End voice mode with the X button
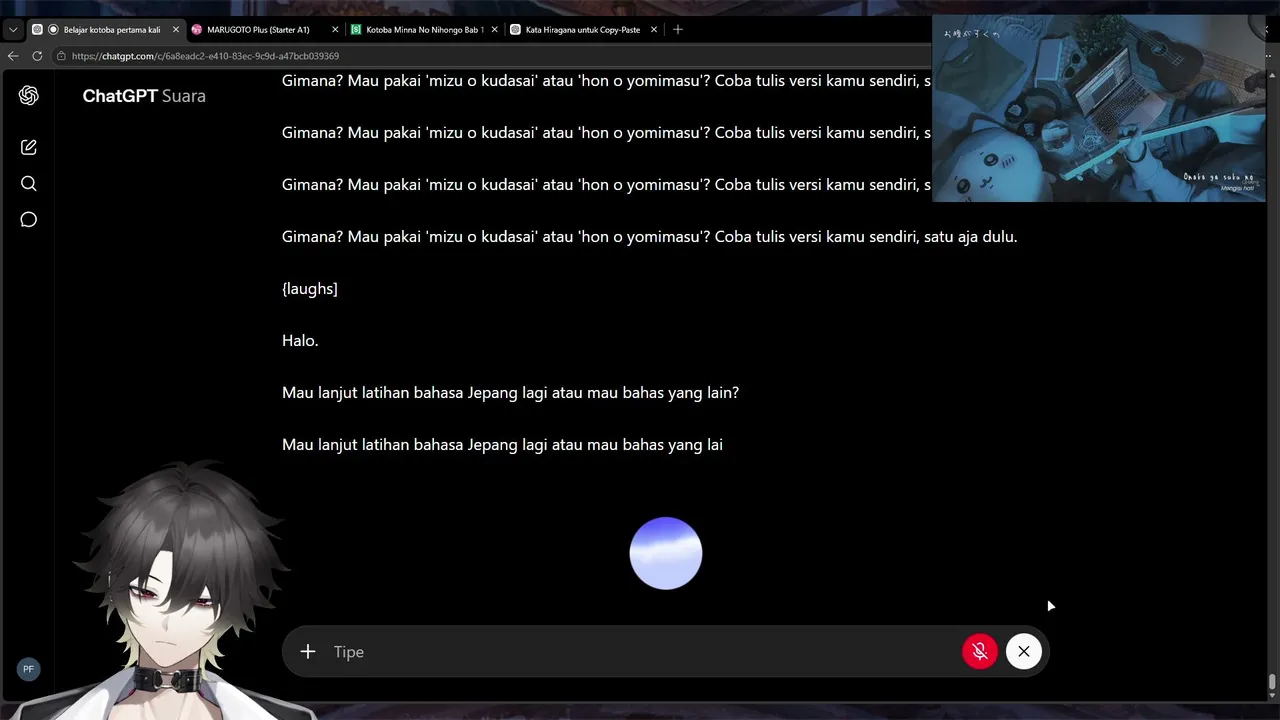Image resolution: width=1280 pixels, height=720 pixels. coord(1024,651)
